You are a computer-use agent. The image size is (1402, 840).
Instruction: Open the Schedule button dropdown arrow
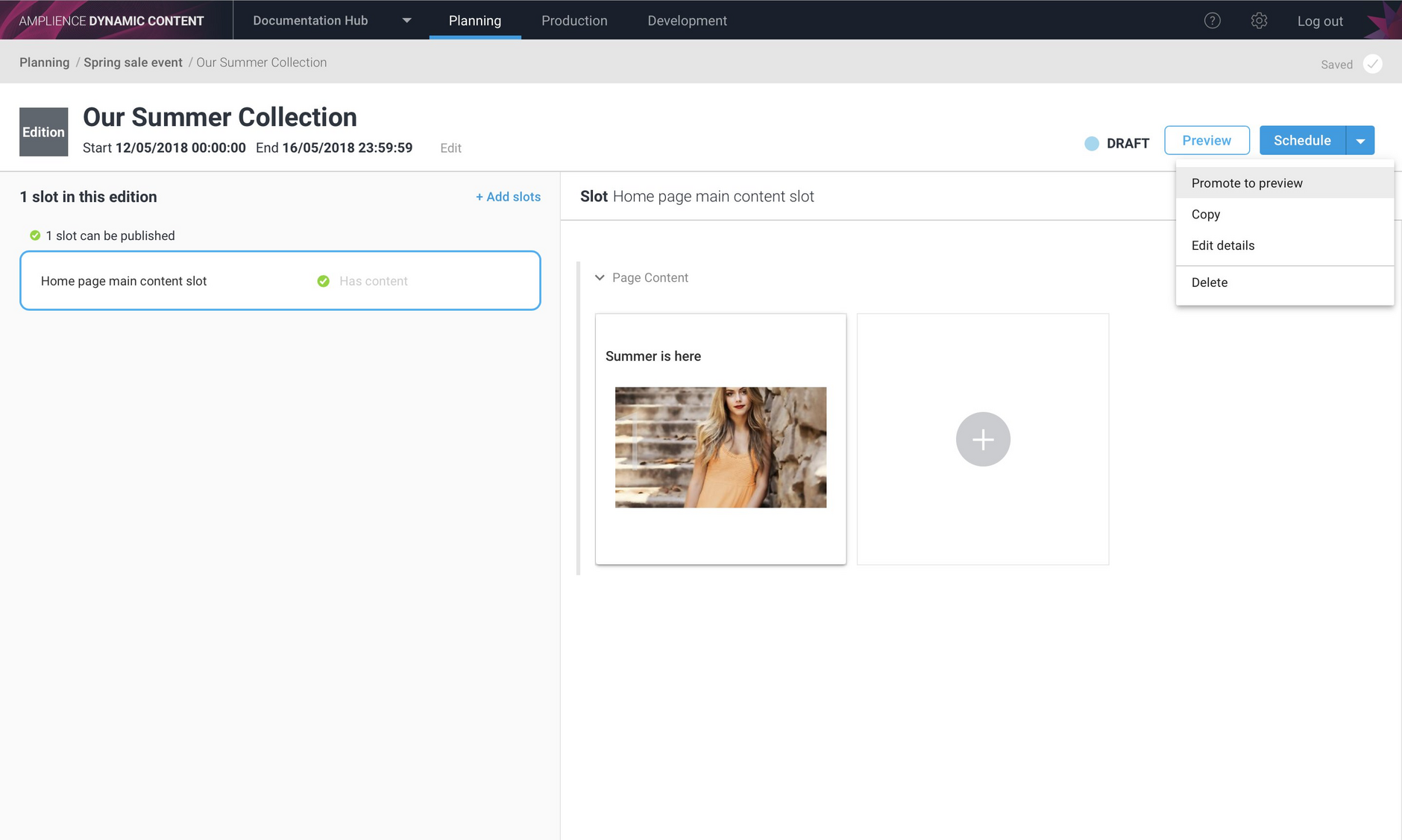(x=1360, y=141)
